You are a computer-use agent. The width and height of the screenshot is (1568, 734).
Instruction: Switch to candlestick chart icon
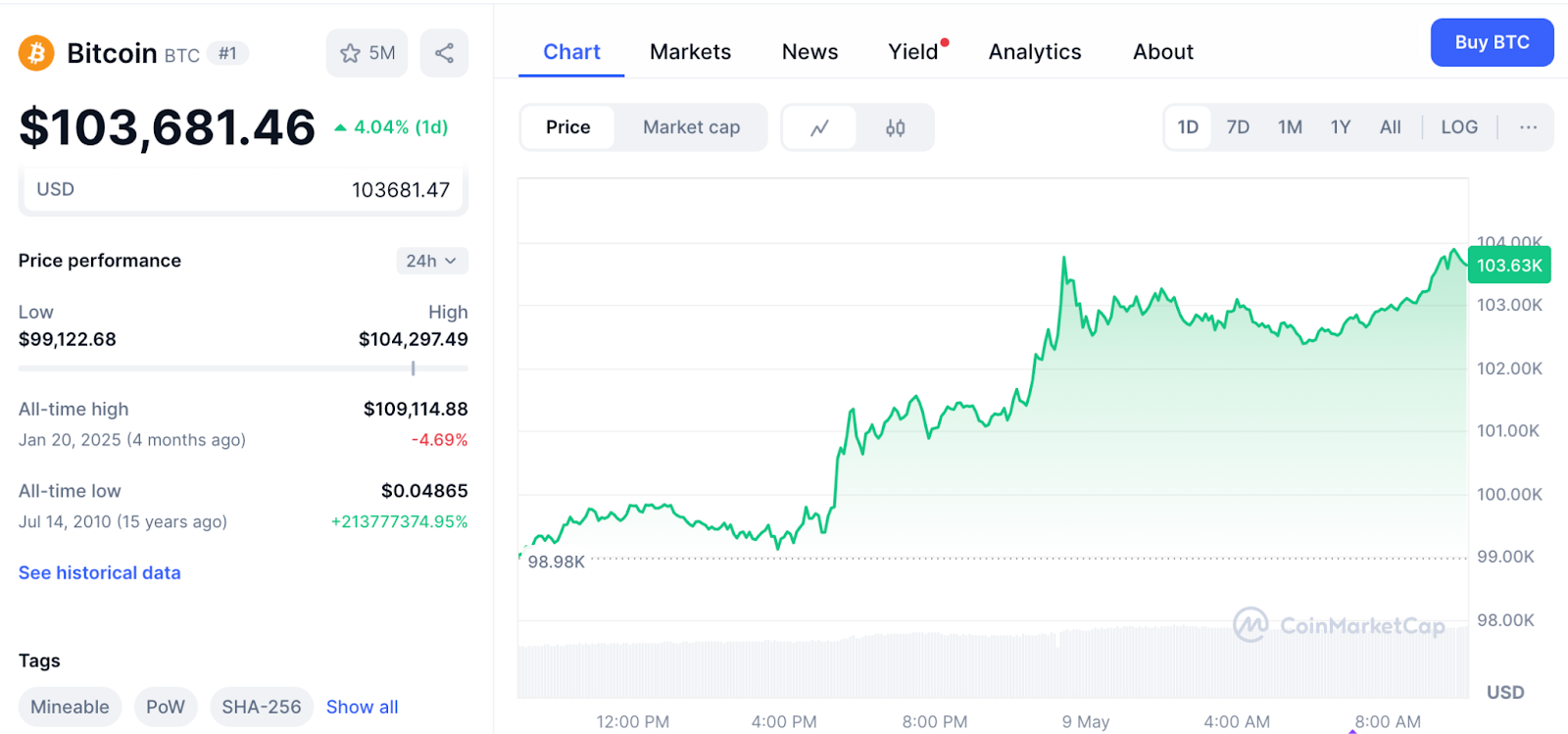click(895, 127)
